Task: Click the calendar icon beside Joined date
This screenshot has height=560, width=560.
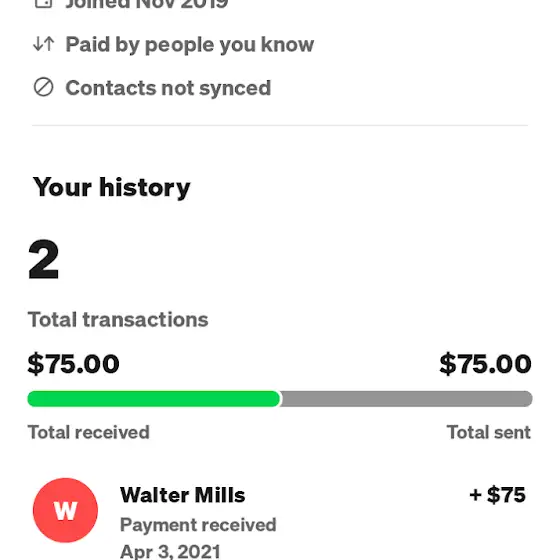Action: tap(43, 3)
